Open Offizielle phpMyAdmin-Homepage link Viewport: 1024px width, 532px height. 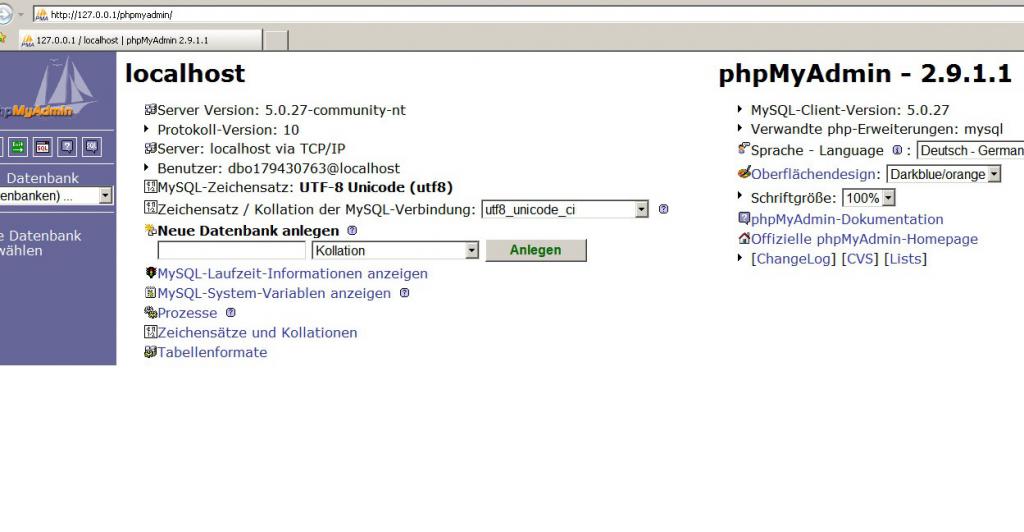click(865, 239)
